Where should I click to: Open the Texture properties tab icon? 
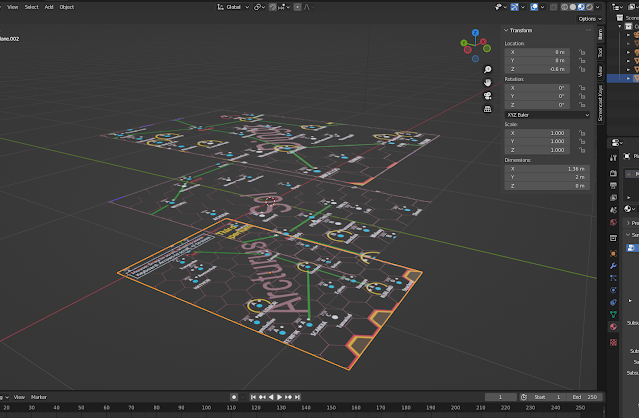pyautogui.click(x=613, y=343)
